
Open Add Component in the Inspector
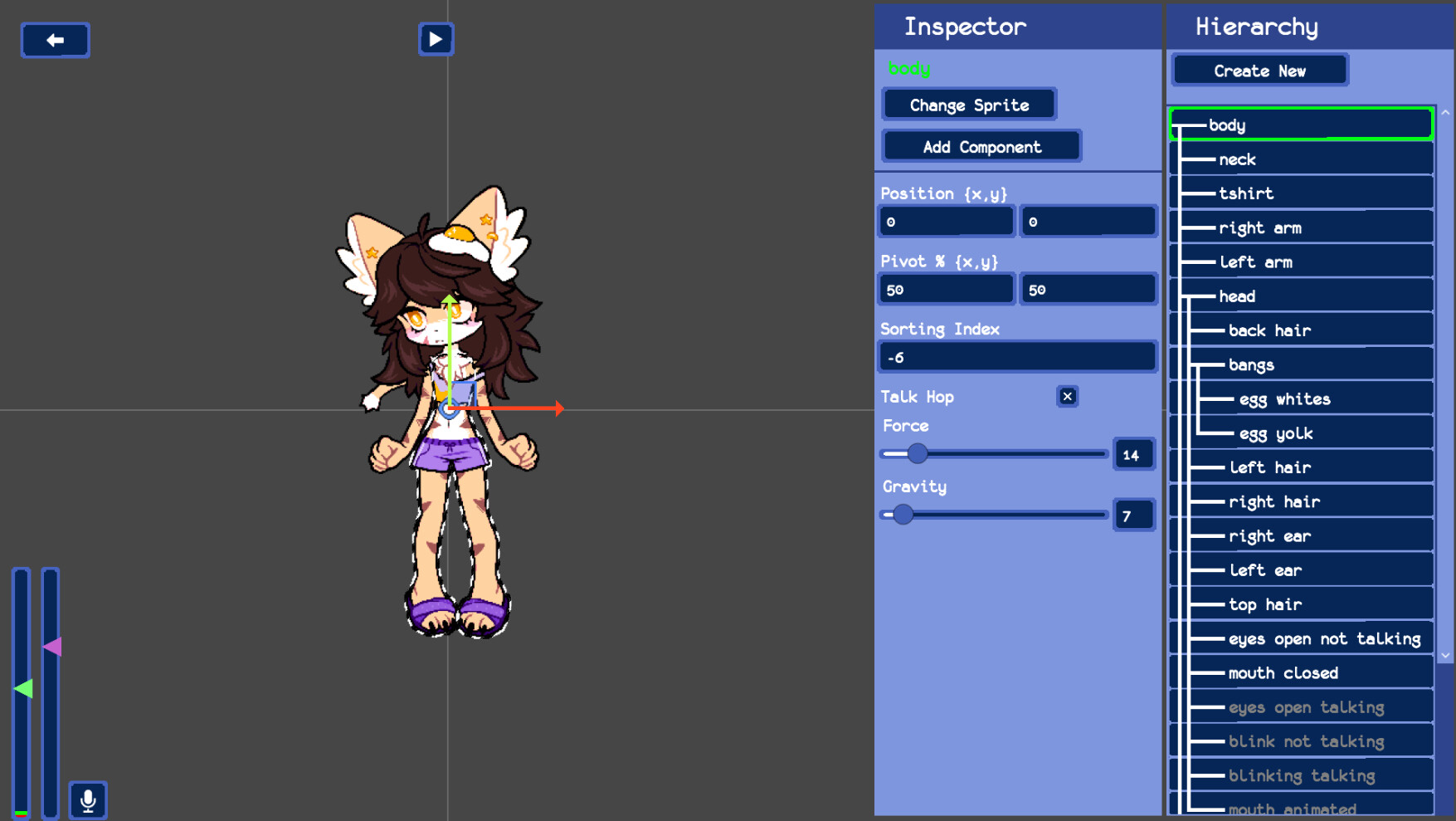coord(981,146)
